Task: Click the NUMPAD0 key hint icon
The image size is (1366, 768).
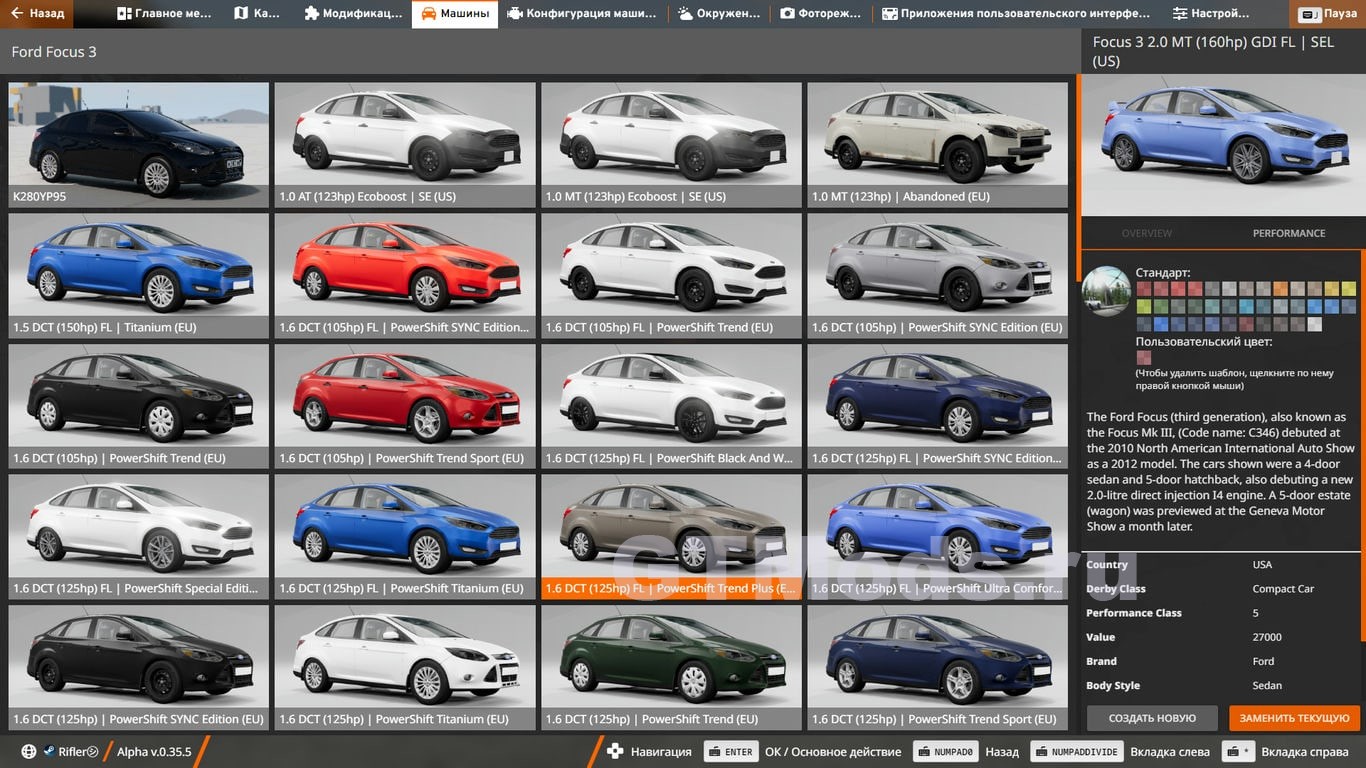Action: click(944, 752)
